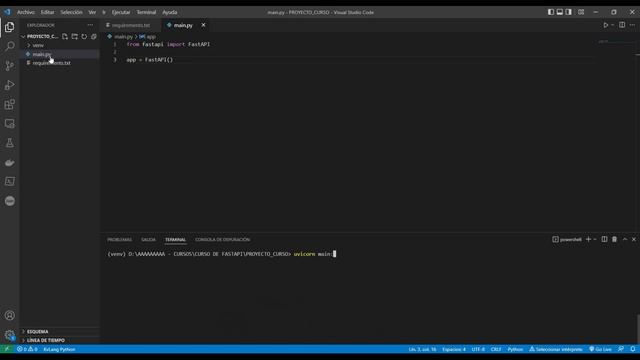
Task: Open requirements.txt in the explorer tree
Action: [51, 63]
